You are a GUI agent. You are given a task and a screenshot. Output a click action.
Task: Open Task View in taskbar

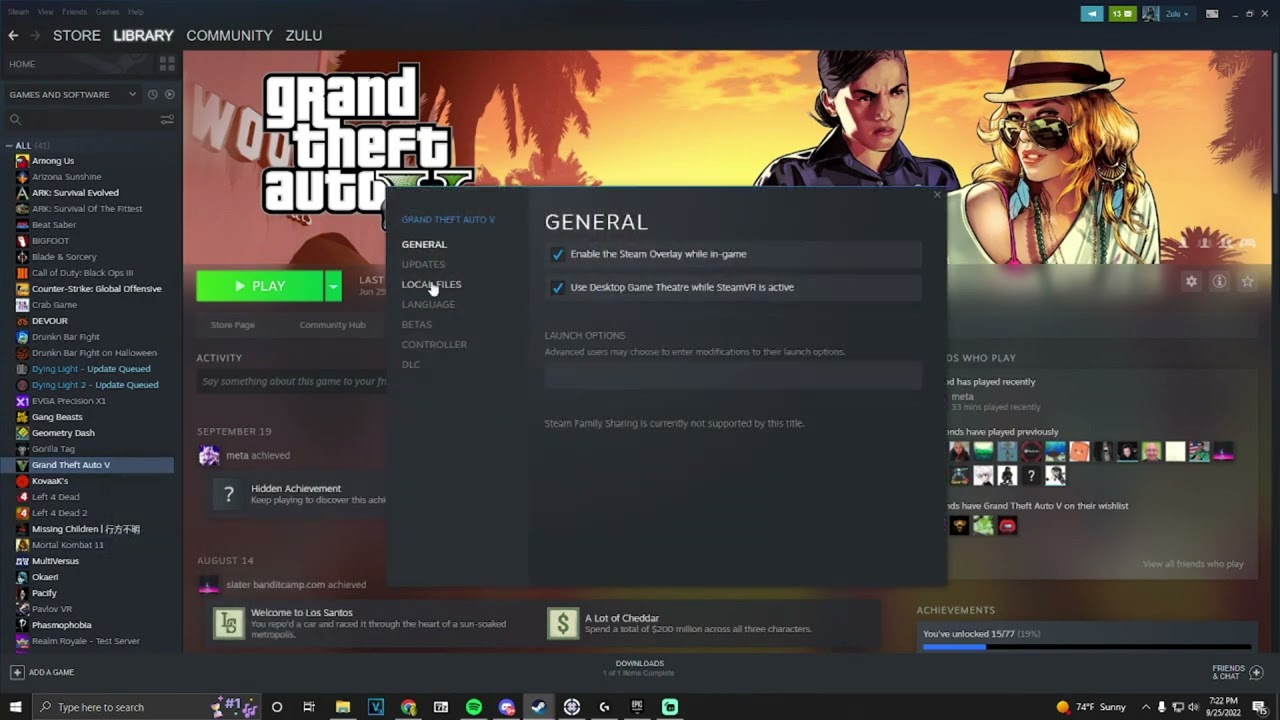pos(309,707)
